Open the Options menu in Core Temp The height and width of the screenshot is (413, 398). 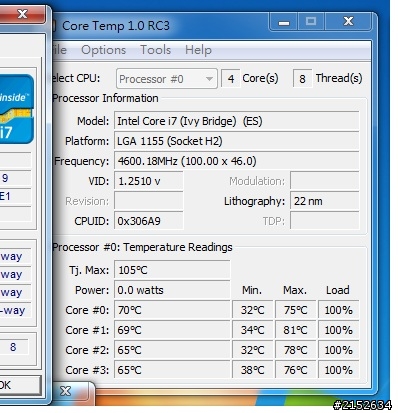(103, 50)
